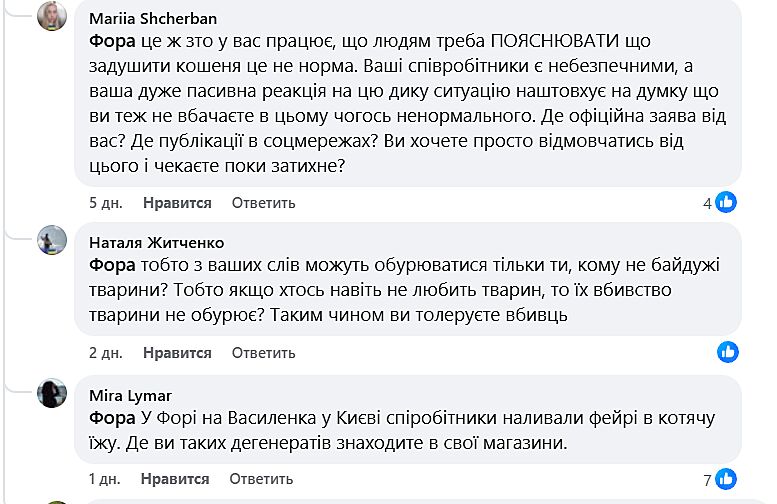Open Mariia Shcherban's profile picture

tap(52, 16)
